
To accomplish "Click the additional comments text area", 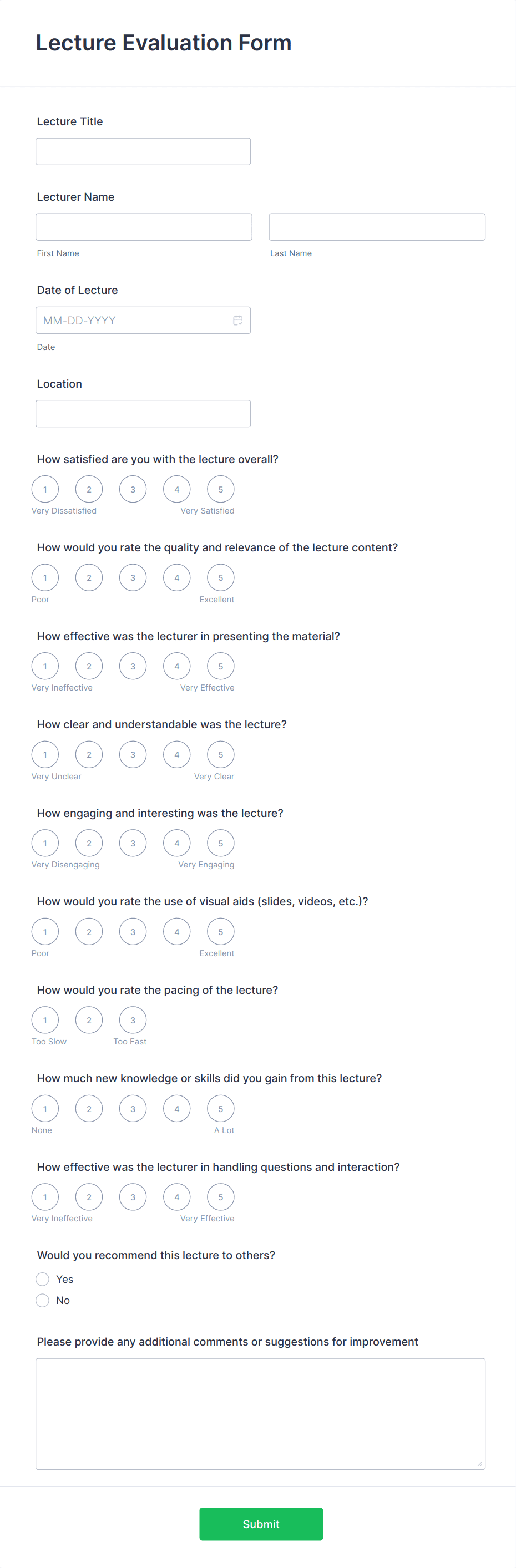I will (260, 1412).
